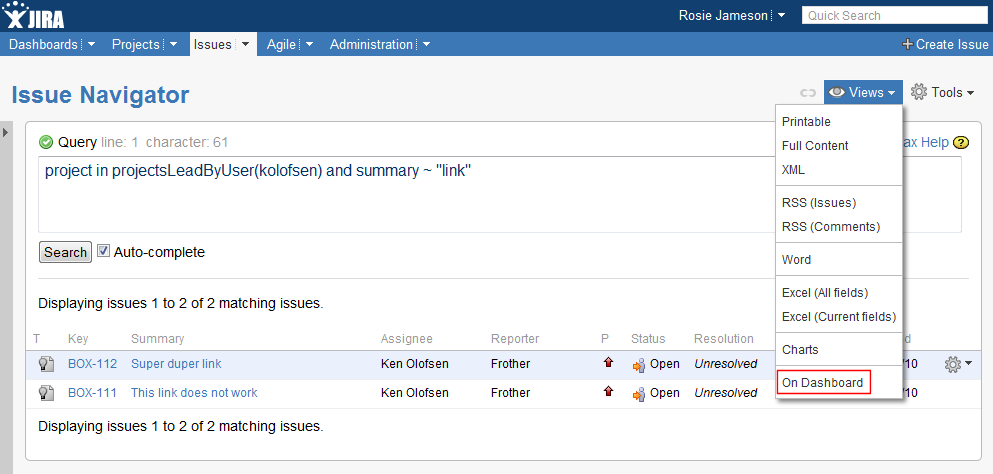The image size is (993, 474).
Task: Click Create Issue link
Action: pos(945,44)
